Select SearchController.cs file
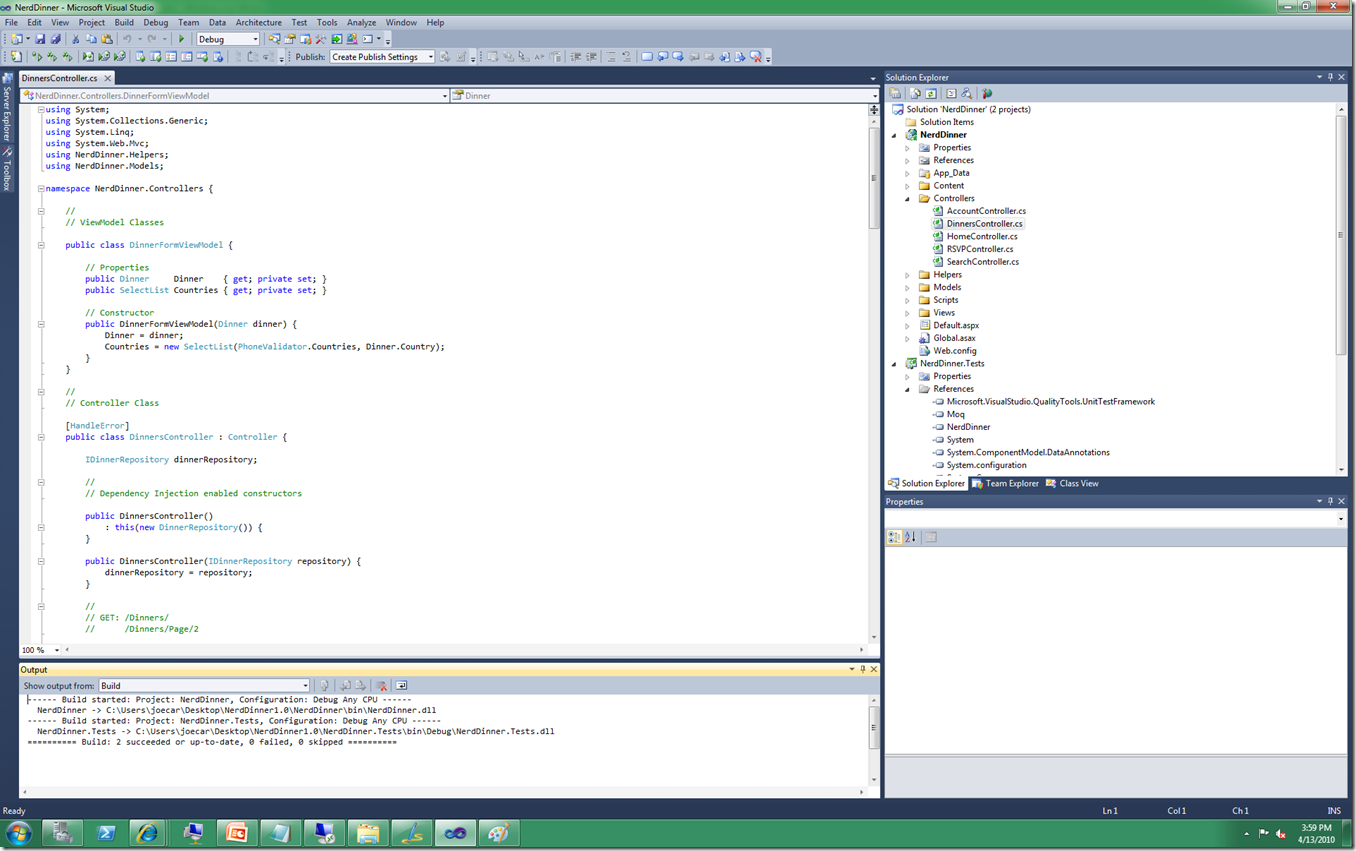Image resolution: width=1356 pixels, height=851 pixels. [983, 262]
